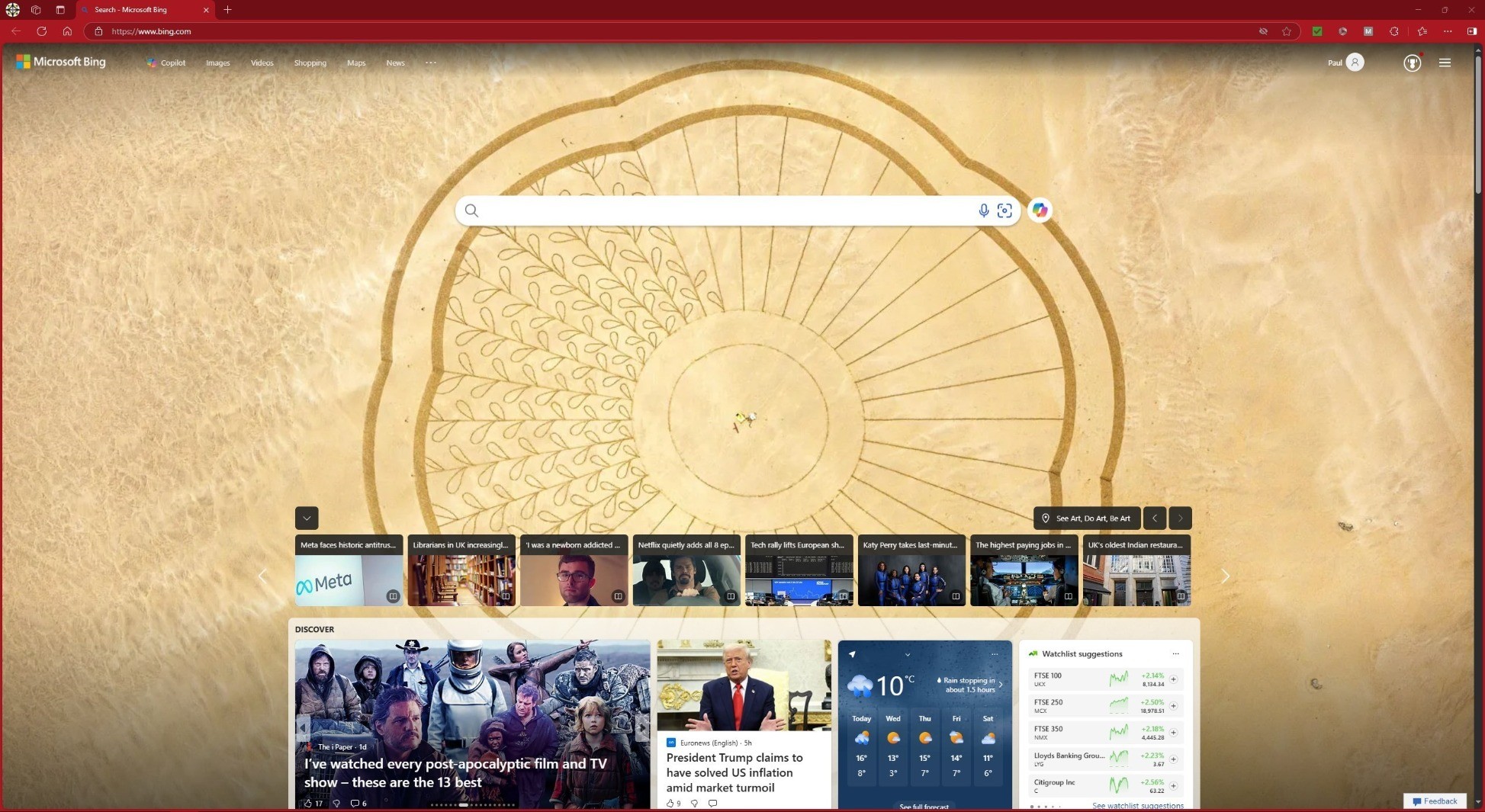Open the tab actions menu icon

[x=60, y=10]
